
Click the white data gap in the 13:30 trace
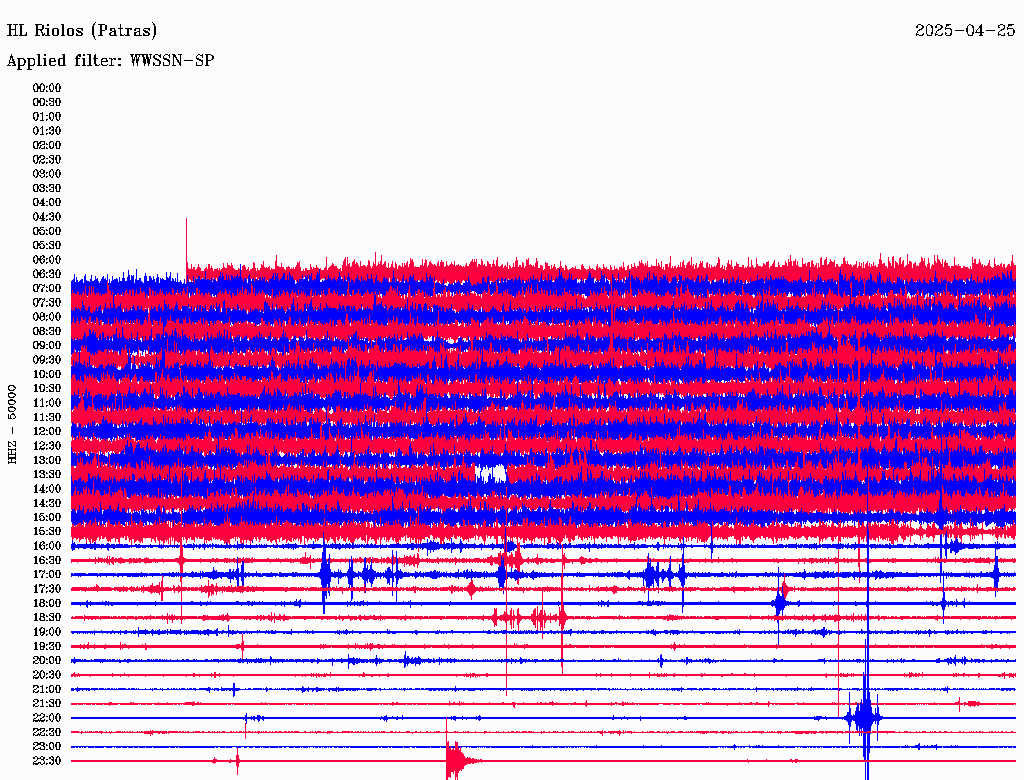(491, 473)
